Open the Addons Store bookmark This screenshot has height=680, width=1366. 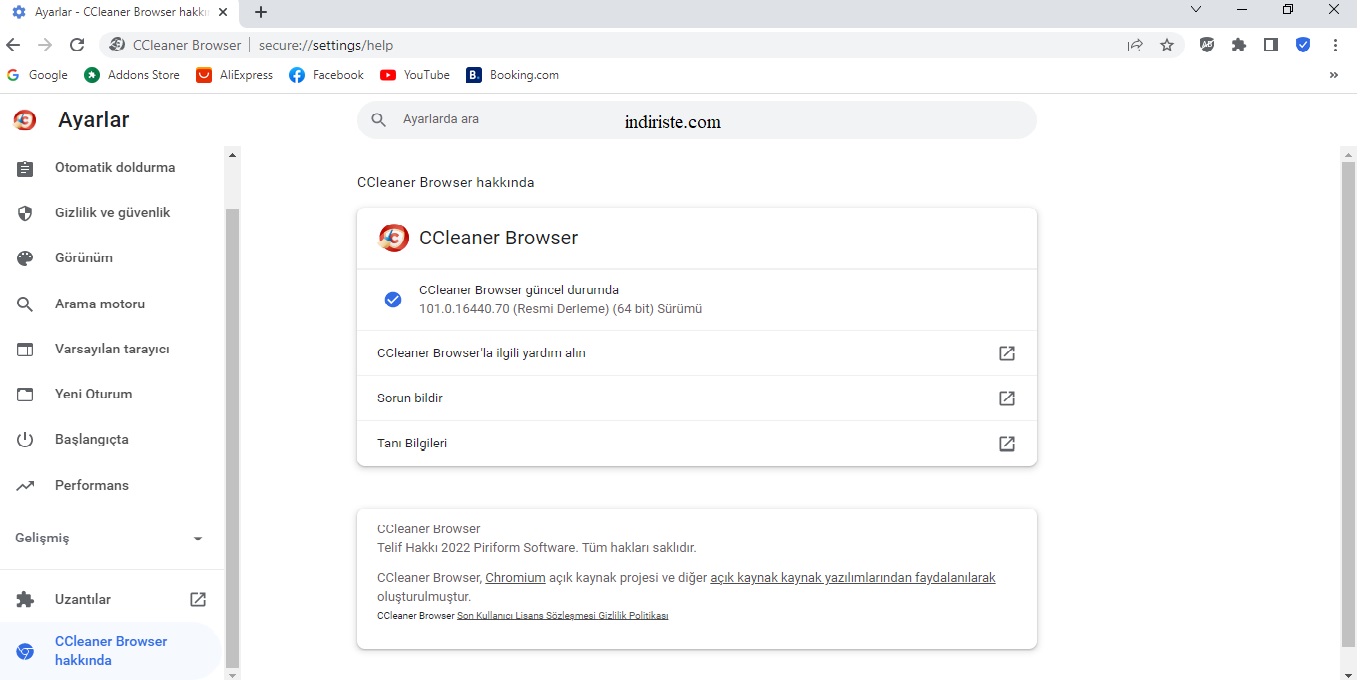(132, 75)
